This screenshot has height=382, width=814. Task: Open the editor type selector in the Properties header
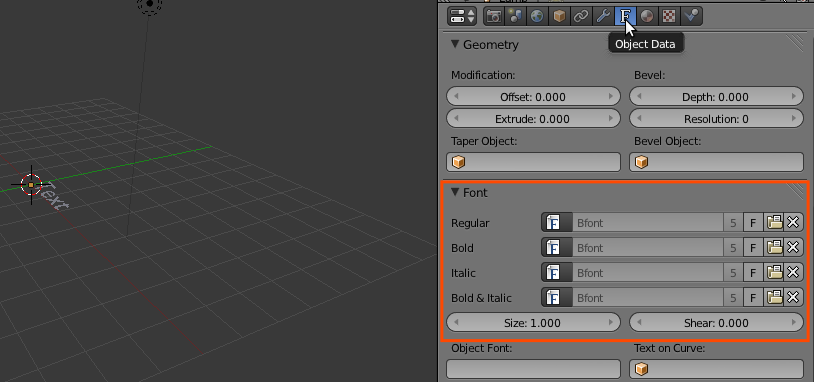pos(462,16)
